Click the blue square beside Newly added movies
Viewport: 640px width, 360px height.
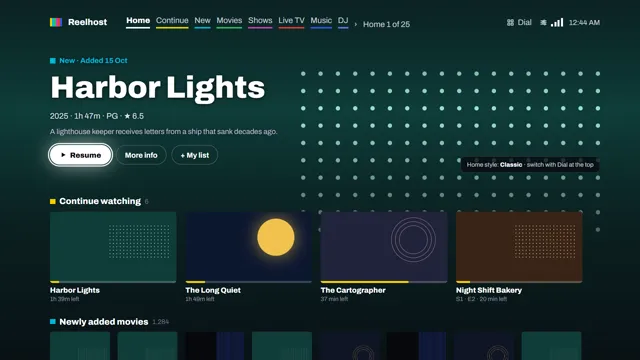tap(53, 322)
